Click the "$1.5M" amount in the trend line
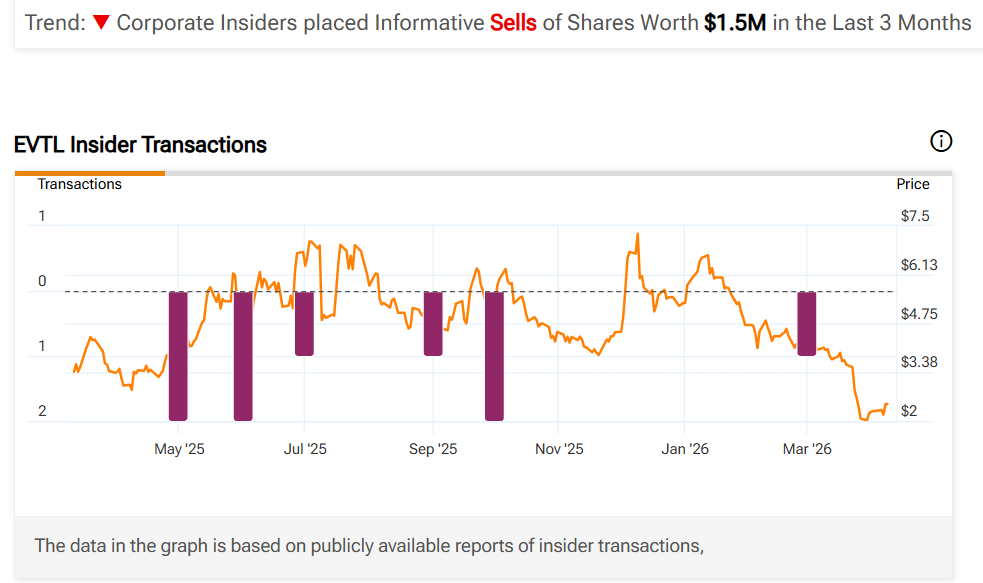 tap(735, 22)
